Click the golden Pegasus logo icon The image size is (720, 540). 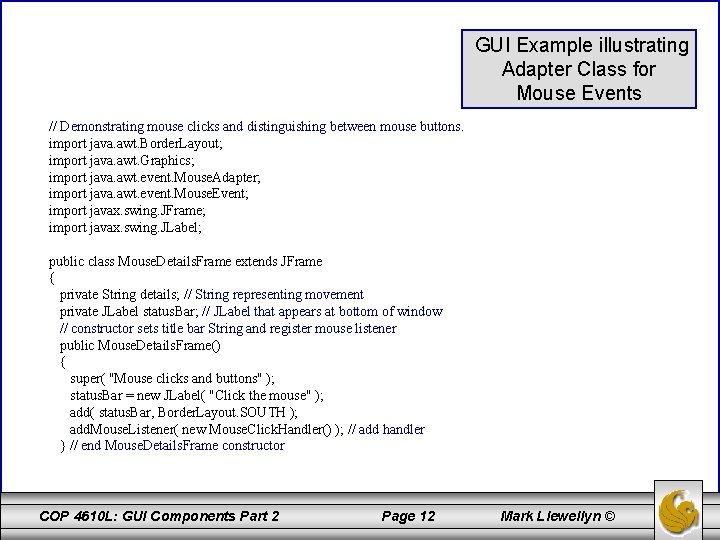pyautogui.click(x=678, y=511)
